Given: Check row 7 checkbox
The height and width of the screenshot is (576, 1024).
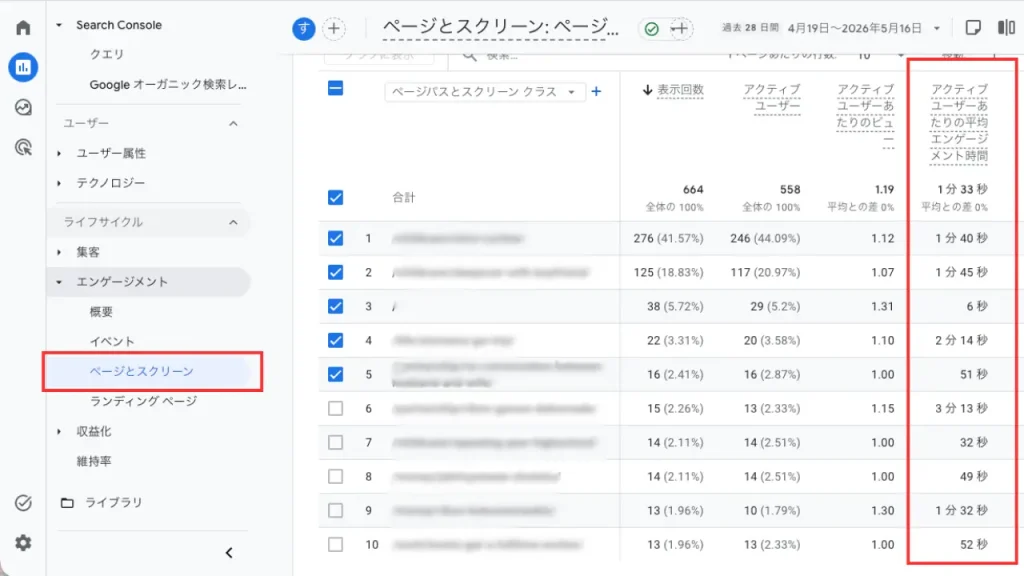Looking at the screenshot, I should (x=336, y=442).
